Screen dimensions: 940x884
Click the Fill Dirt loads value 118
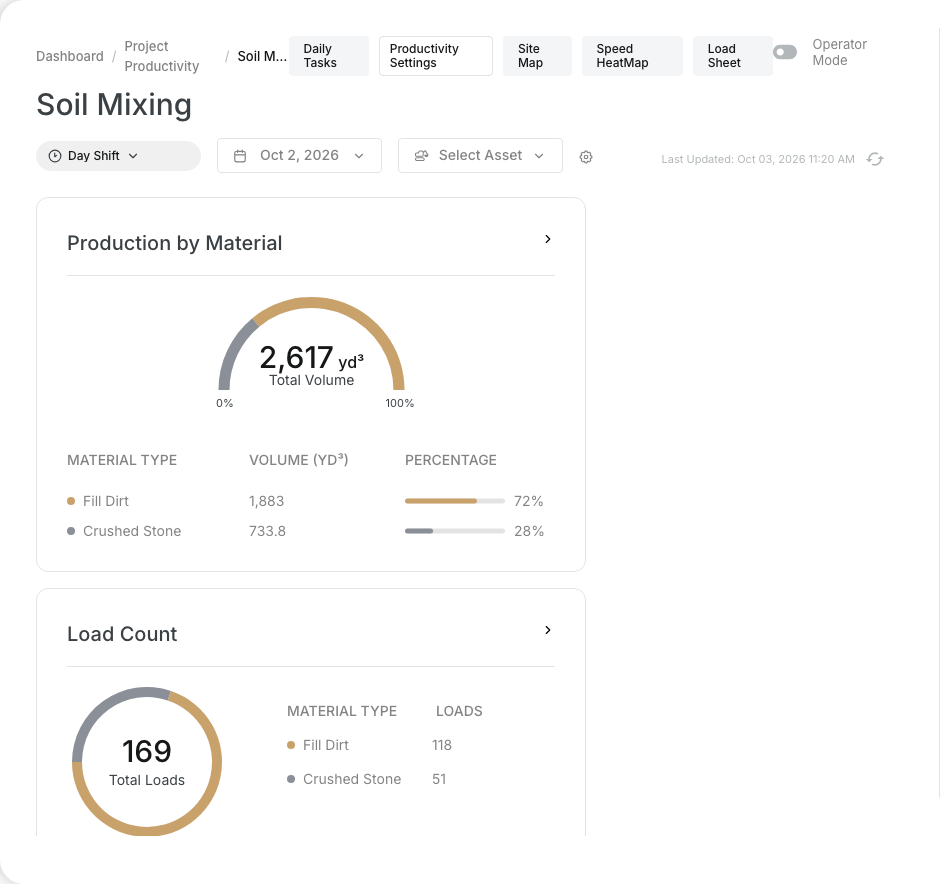(442, 745)
